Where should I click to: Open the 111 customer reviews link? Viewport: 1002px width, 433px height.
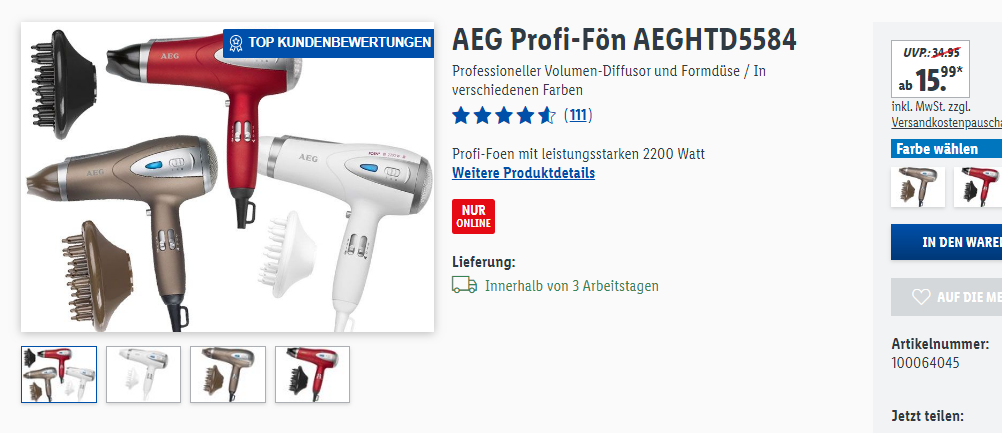[x=578, y=116]
